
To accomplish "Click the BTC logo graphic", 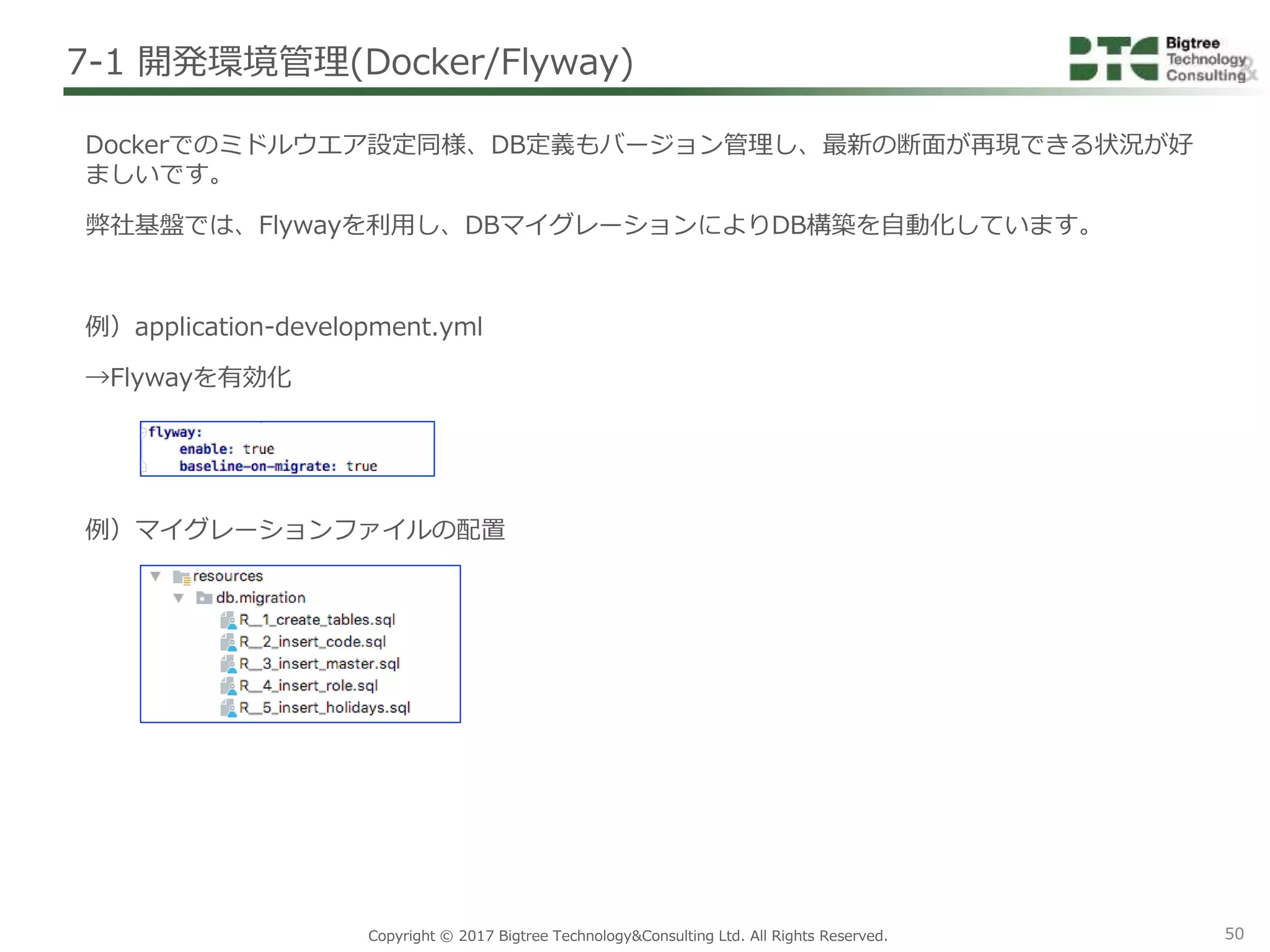I will [x=1114, y=59].
